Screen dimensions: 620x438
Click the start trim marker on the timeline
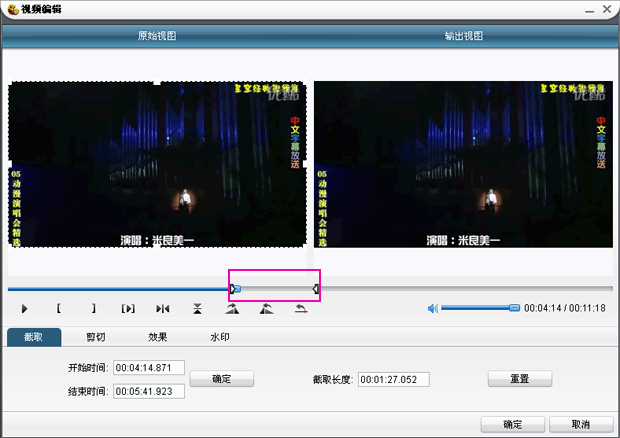tap(232, 289)
